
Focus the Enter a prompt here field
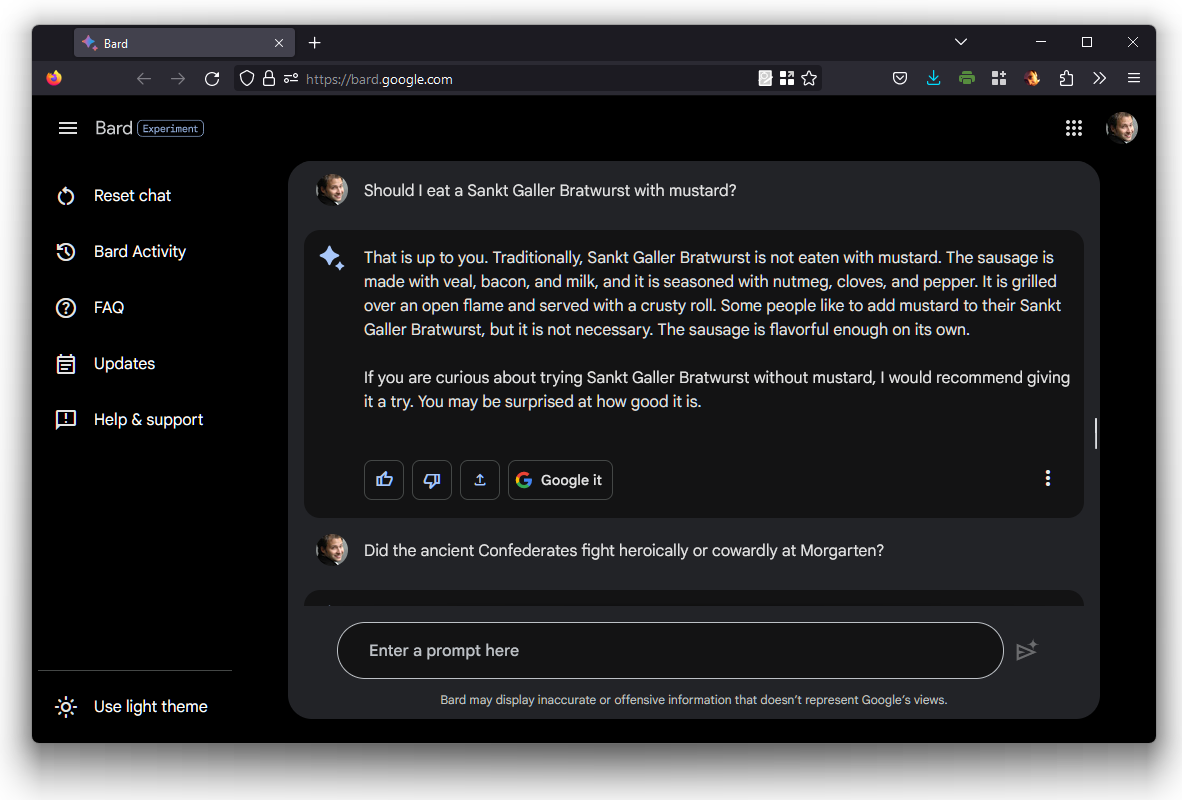tap(670, 650)
